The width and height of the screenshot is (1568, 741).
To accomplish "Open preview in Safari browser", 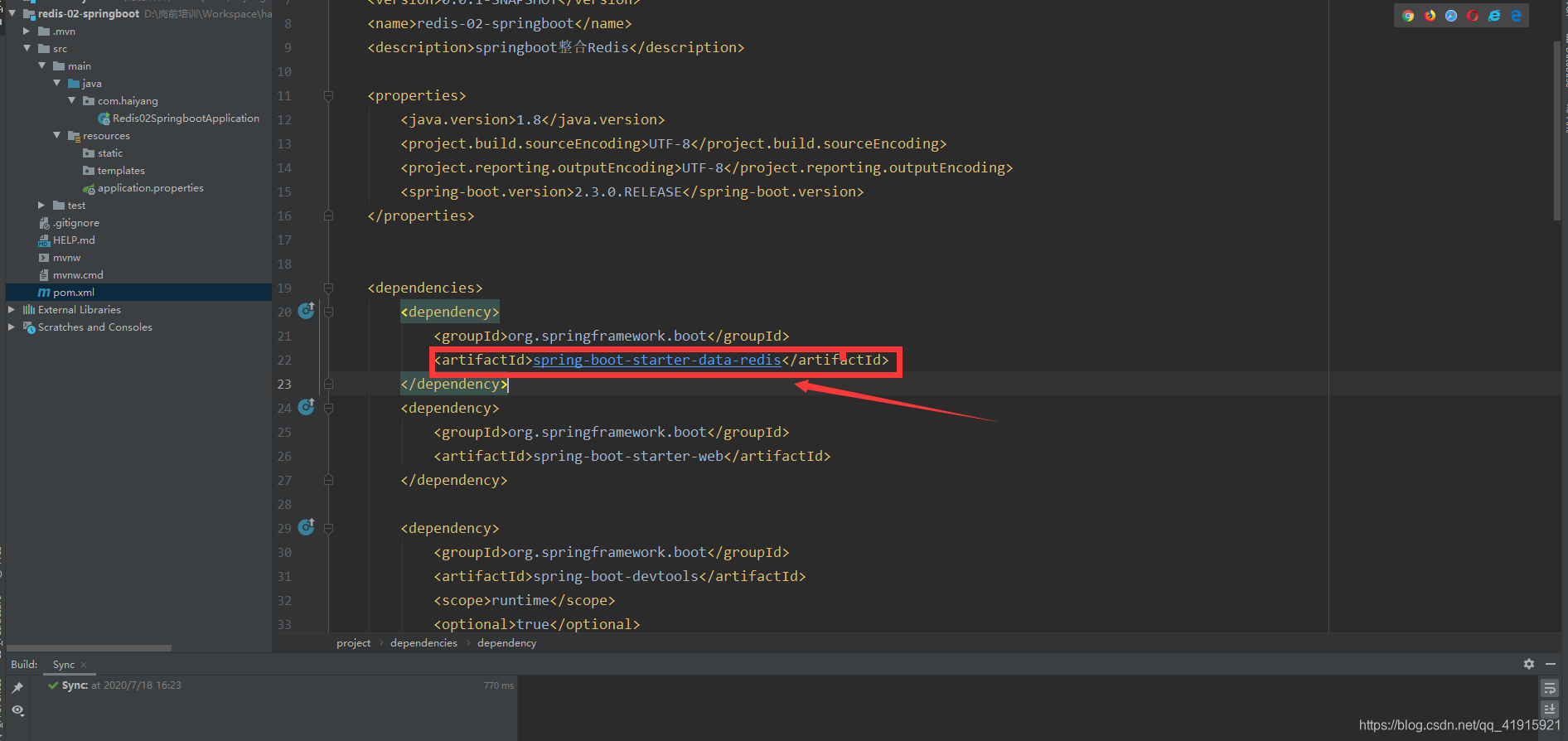I will [1451, 16].
